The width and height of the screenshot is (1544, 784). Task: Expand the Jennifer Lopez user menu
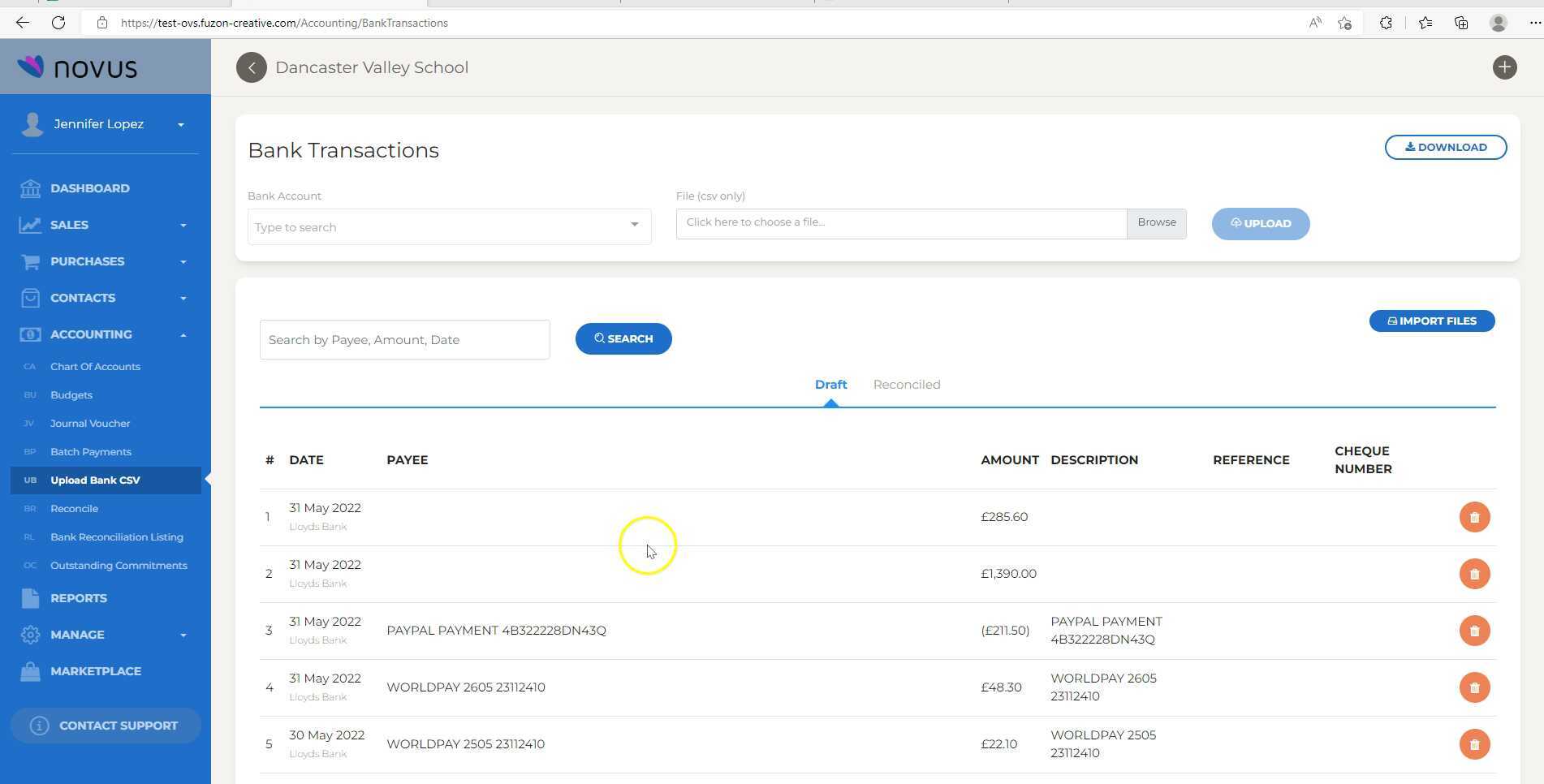[x=180, y=124]
